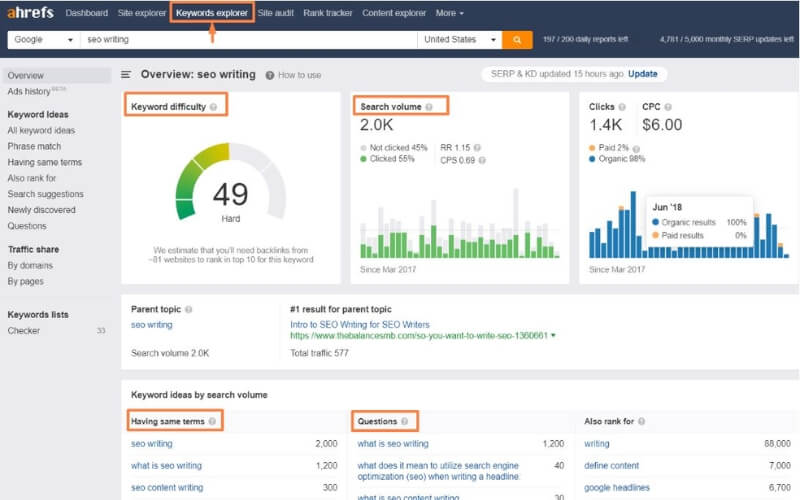Click help icon next to Search volume

(x=430, y=106)
